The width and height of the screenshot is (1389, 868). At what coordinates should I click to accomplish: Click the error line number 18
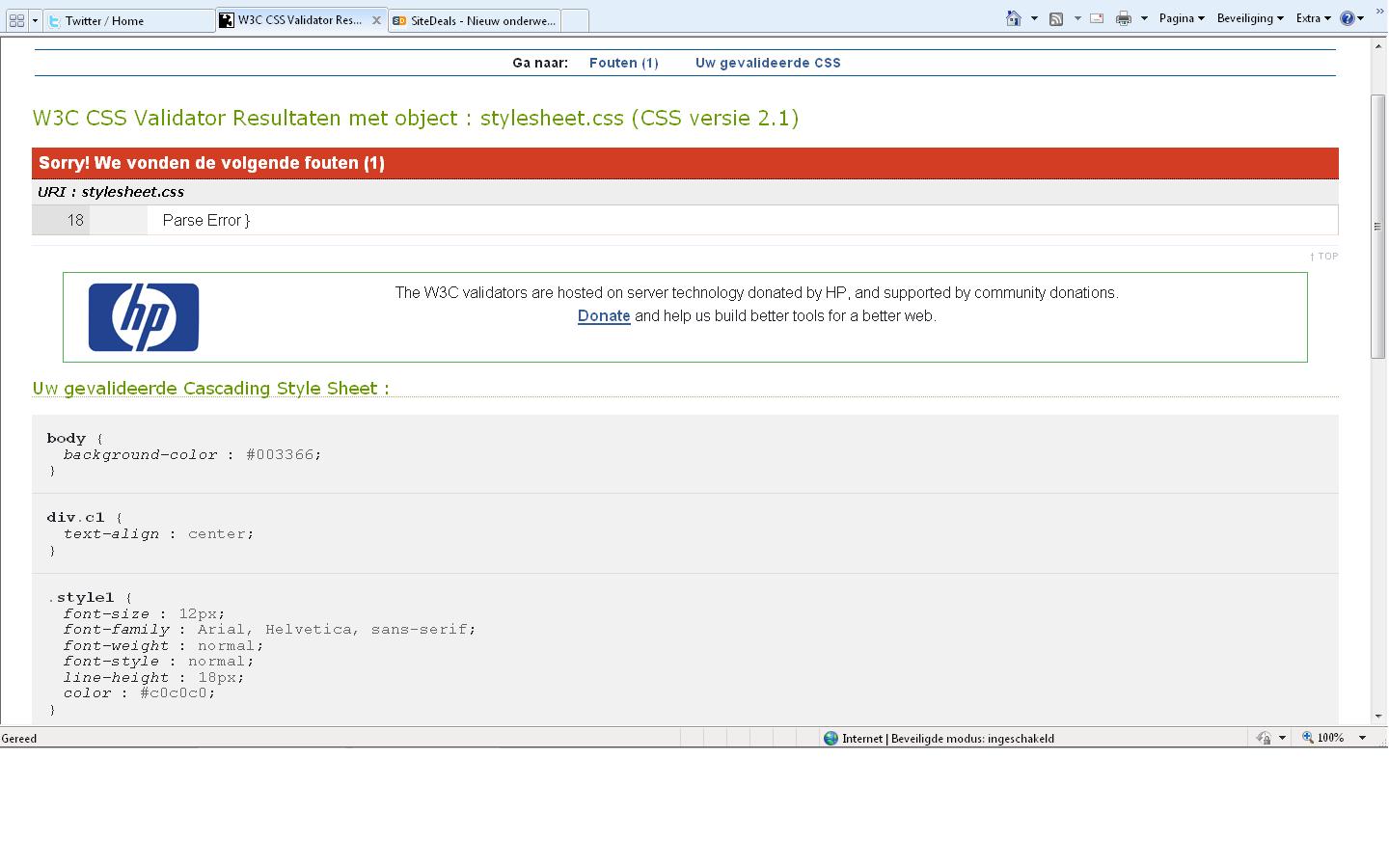[x=75, y=220]
